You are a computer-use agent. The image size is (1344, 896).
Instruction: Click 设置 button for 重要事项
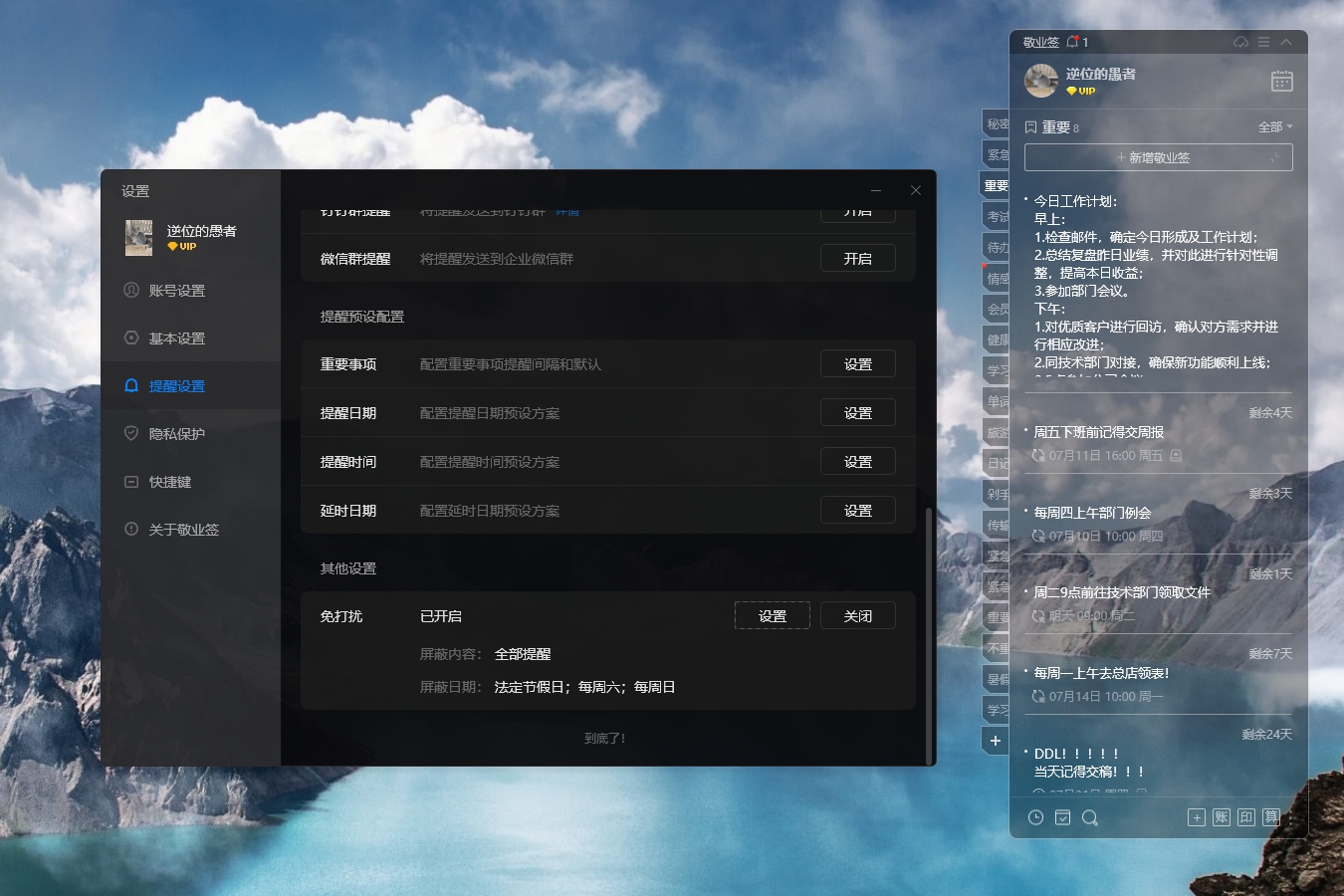(858, 364)
